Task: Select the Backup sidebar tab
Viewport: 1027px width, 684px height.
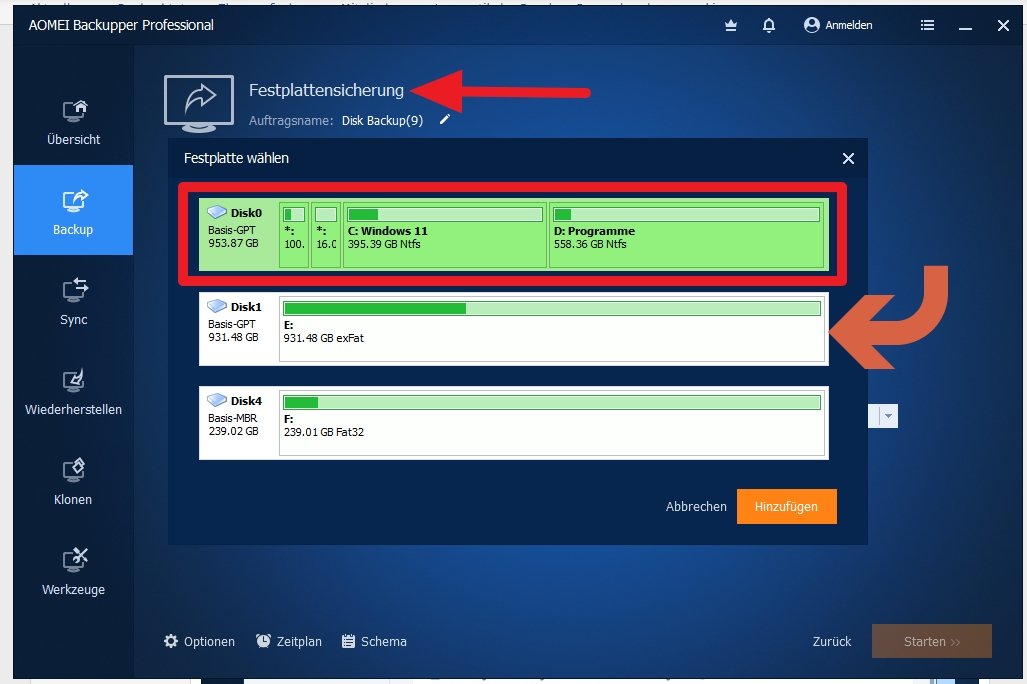Action: pyautogui.click(x=73, y=210)
